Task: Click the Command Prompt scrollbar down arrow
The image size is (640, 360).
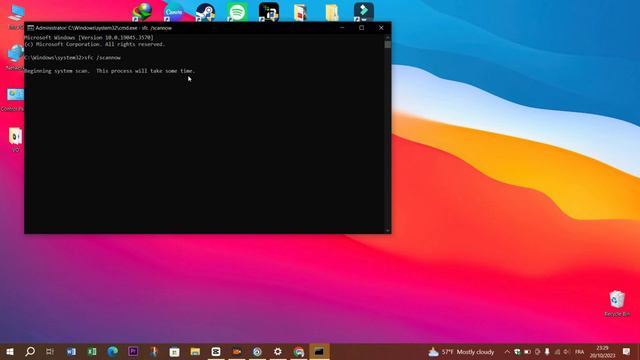Action: click(387, 231)
